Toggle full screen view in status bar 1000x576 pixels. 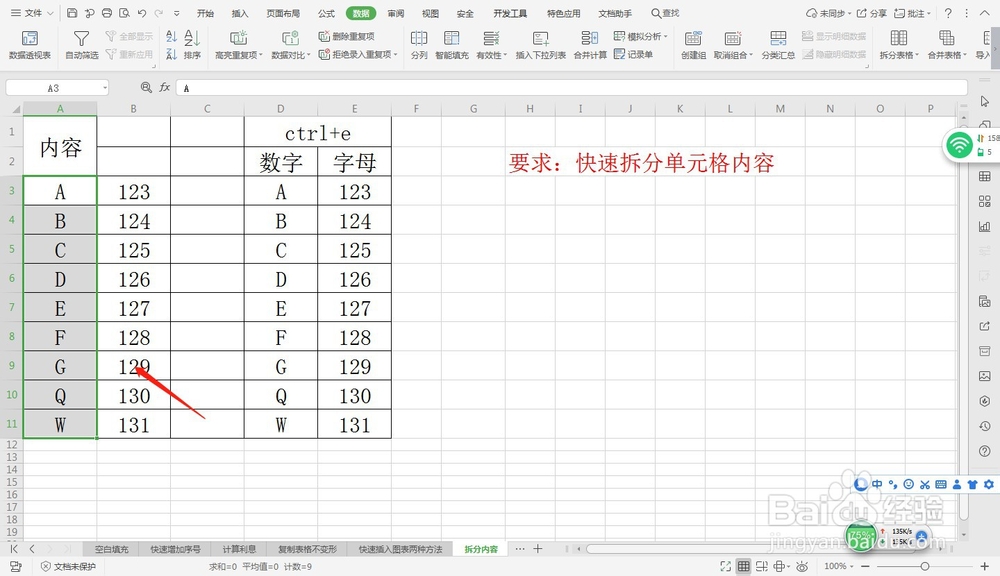(725, 566)
